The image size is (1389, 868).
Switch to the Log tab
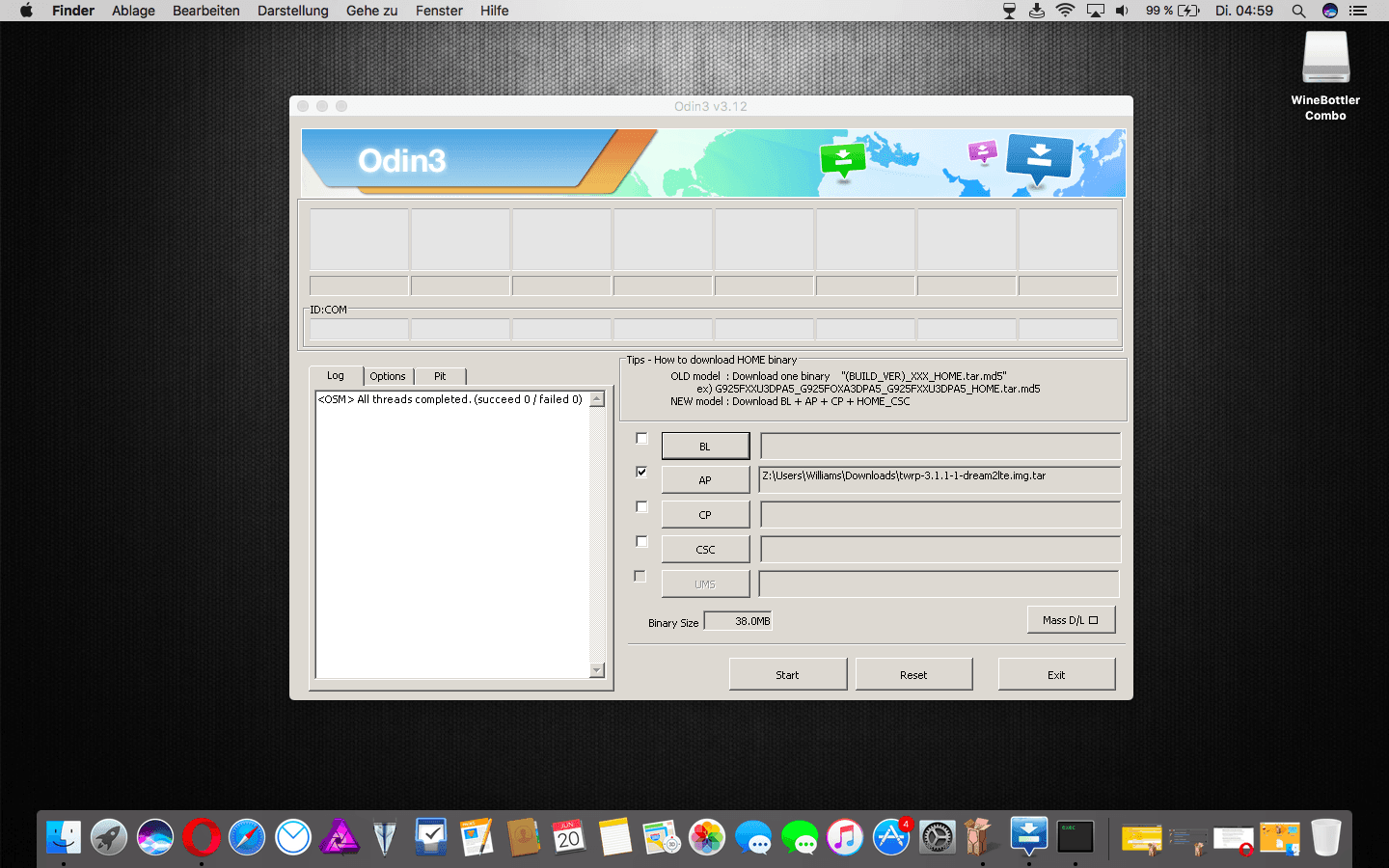tap(336, 376)
